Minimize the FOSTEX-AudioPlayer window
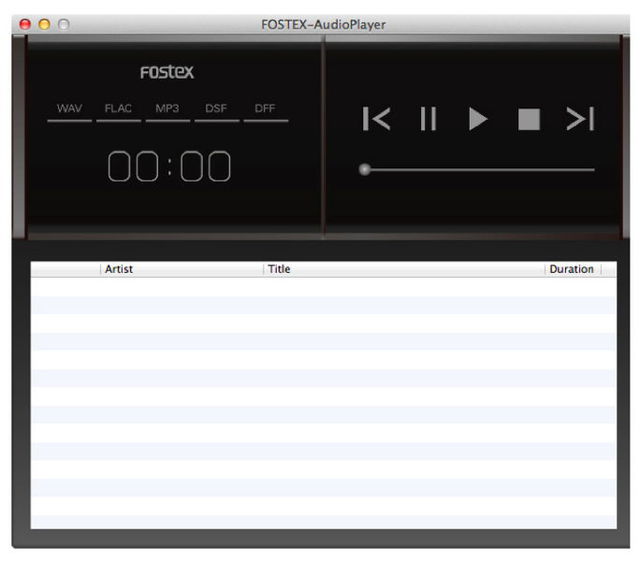 pos(44,24)
